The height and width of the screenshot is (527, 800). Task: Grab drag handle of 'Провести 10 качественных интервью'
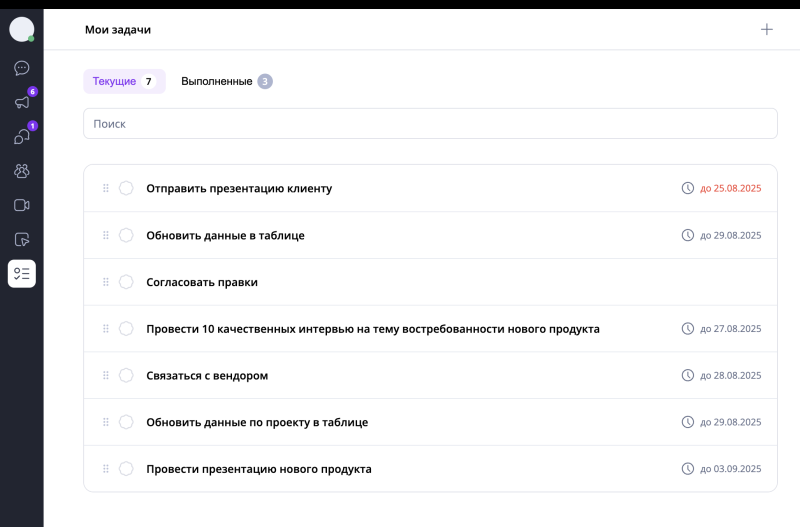pyautogui.click(x=106, y=329)
